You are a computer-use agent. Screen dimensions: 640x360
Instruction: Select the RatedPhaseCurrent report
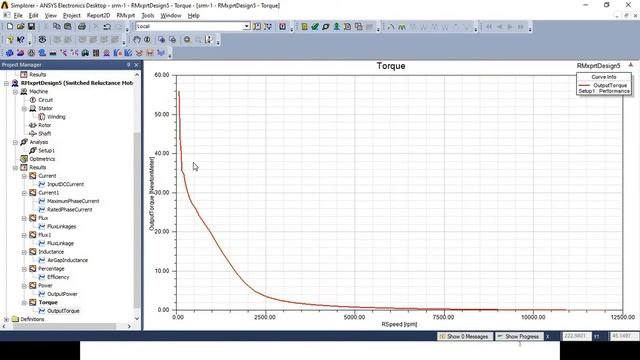coord(69,210)
